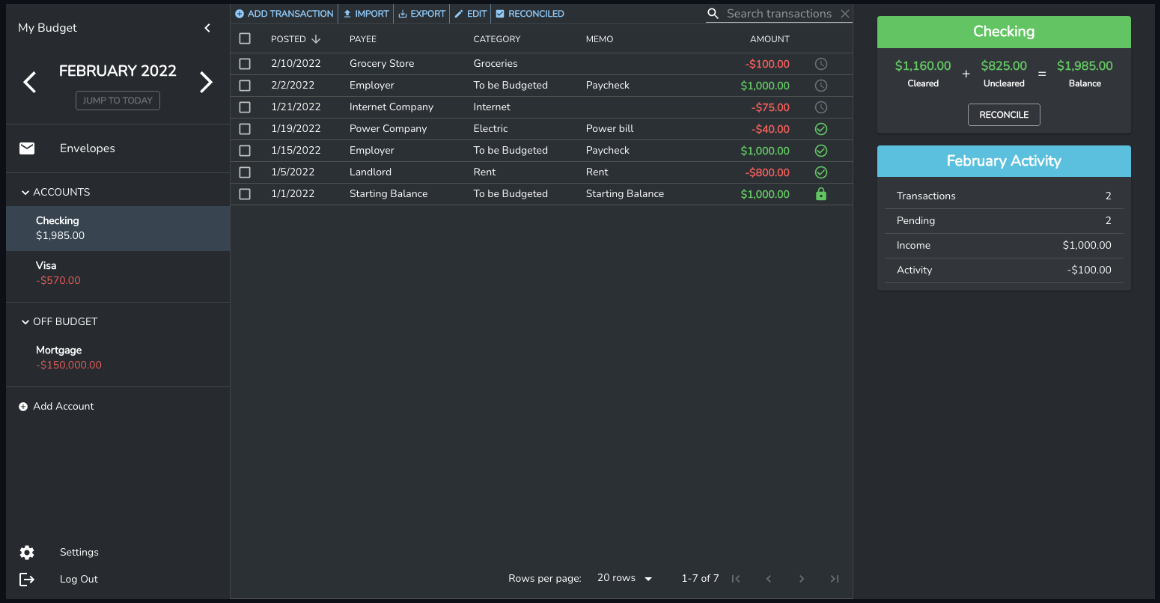Click the -$800.00 Landlord amount

click(x=767, y=172)
